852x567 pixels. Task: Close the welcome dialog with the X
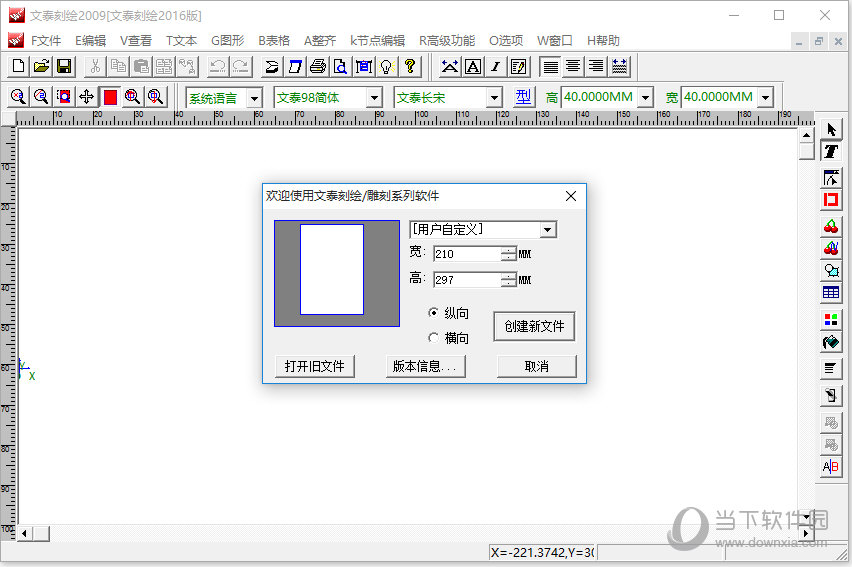(x=571, y=196)
